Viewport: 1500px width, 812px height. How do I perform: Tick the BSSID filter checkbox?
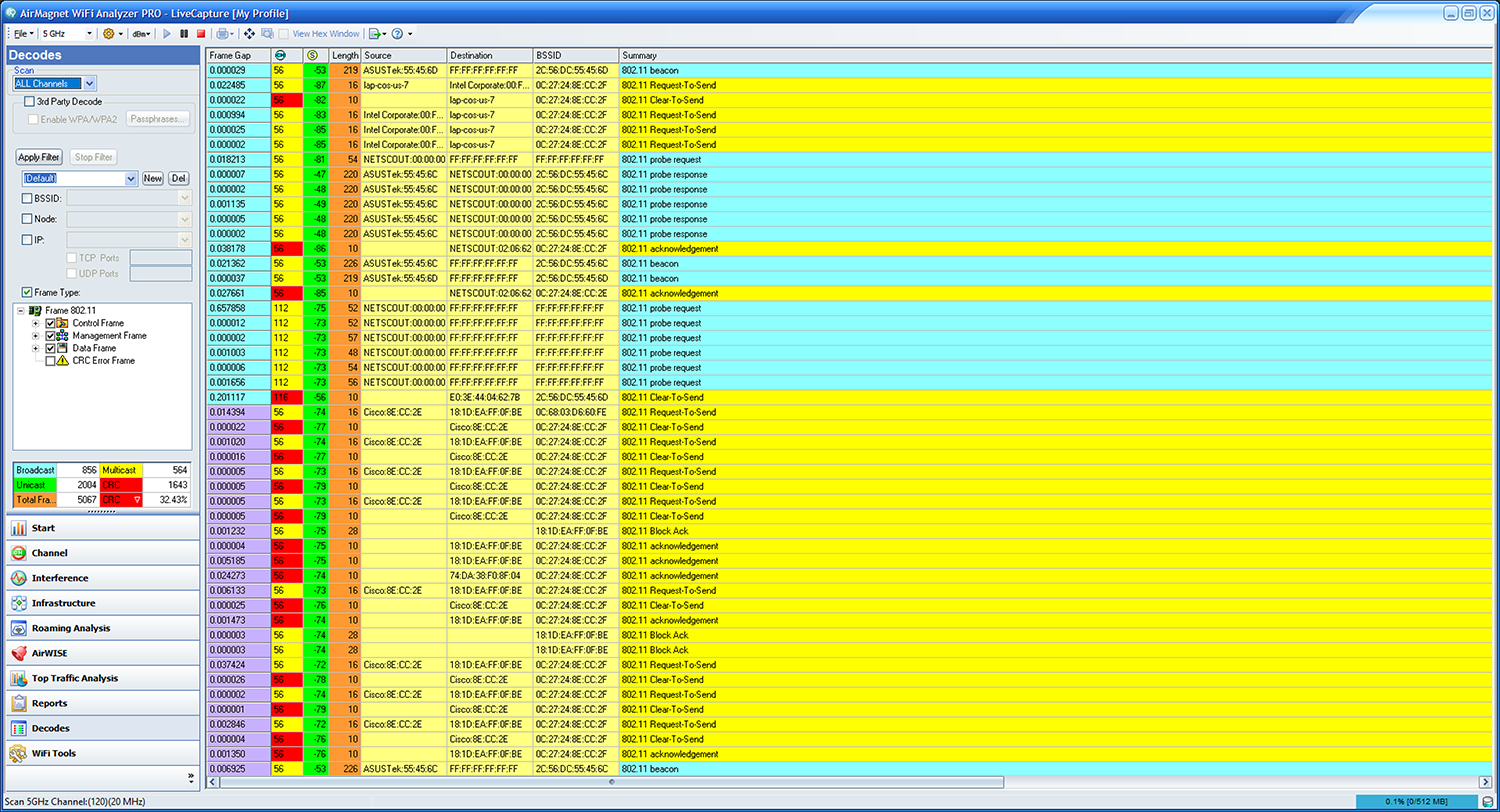coord(27,198)
